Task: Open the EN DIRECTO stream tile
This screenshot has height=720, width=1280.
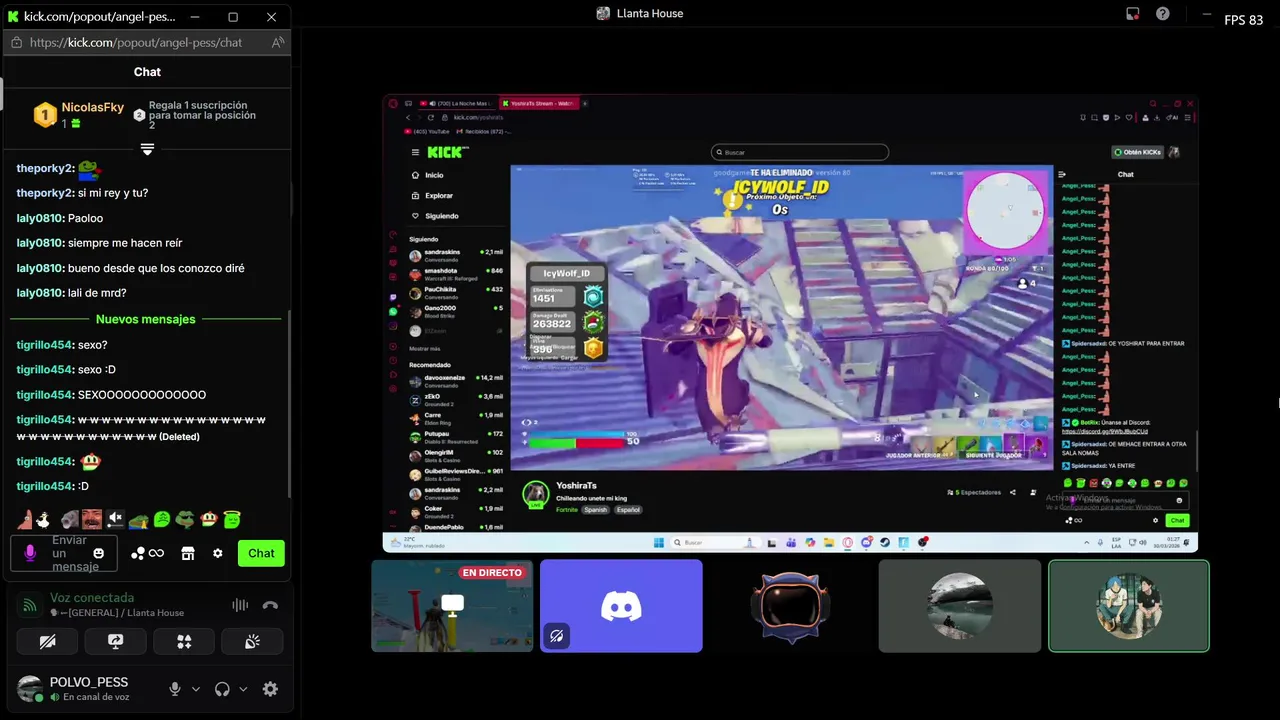Action: (x=452, y=606)
